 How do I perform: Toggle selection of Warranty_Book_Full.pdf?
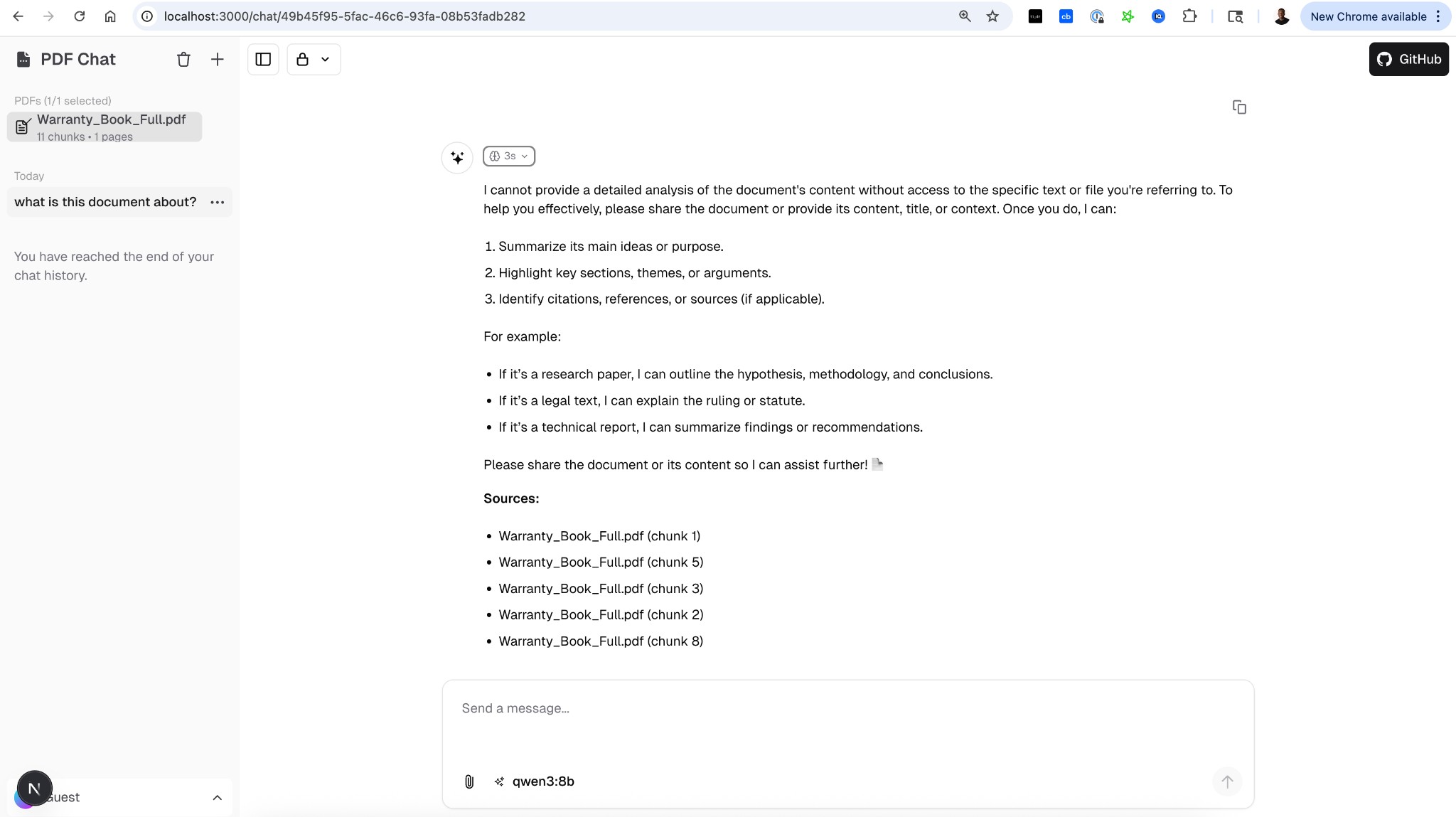[x=105, y=127]
